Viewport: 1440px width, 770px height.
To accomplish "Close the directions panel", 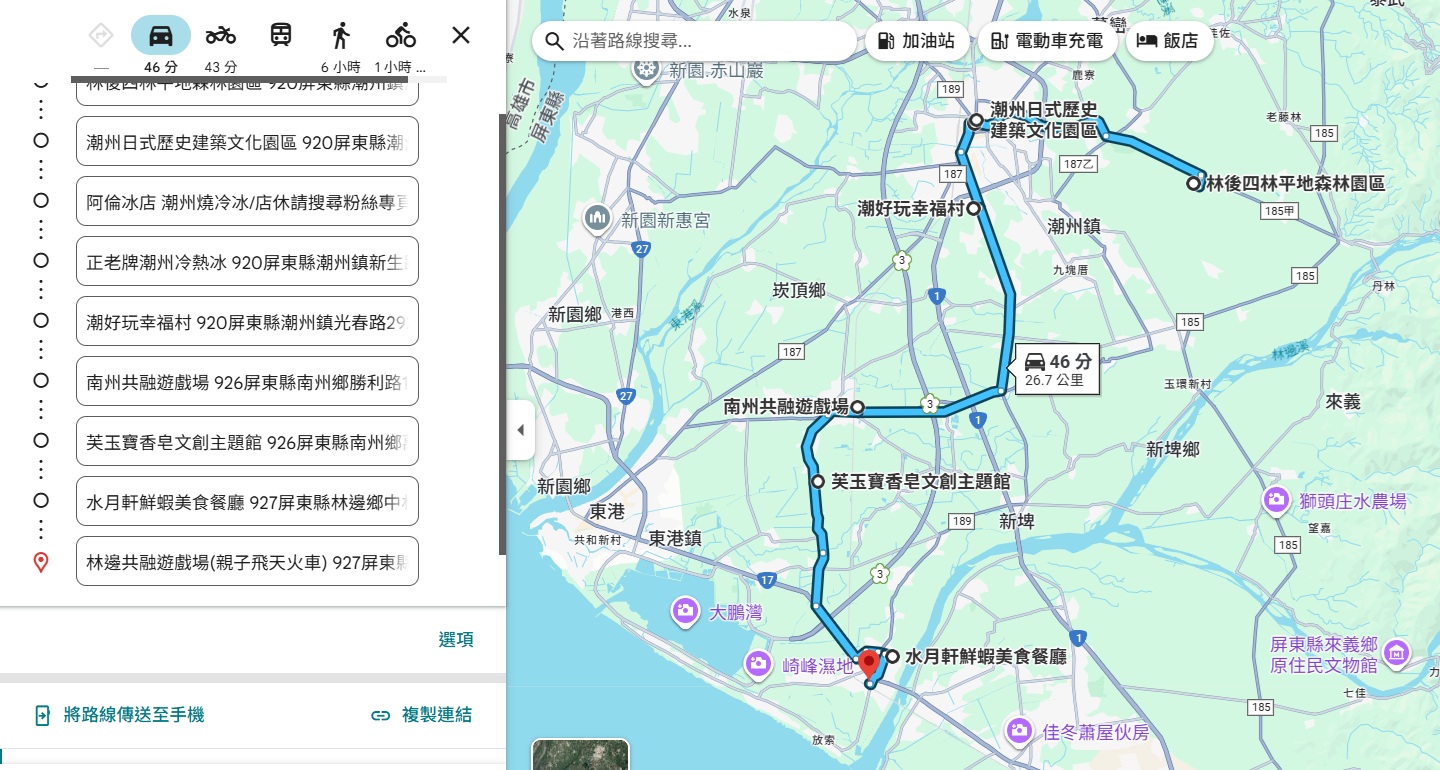I will [x=460, y=36].
